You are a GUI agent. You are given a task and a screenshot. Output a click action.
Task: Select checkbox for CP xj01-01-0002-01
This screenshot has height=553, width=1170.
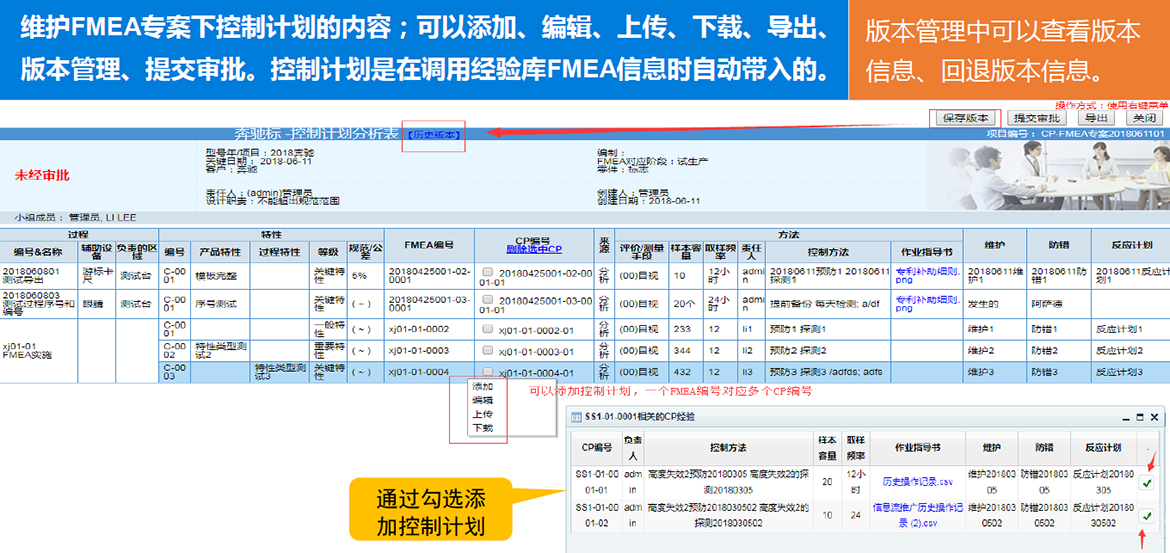click(487, 329)
